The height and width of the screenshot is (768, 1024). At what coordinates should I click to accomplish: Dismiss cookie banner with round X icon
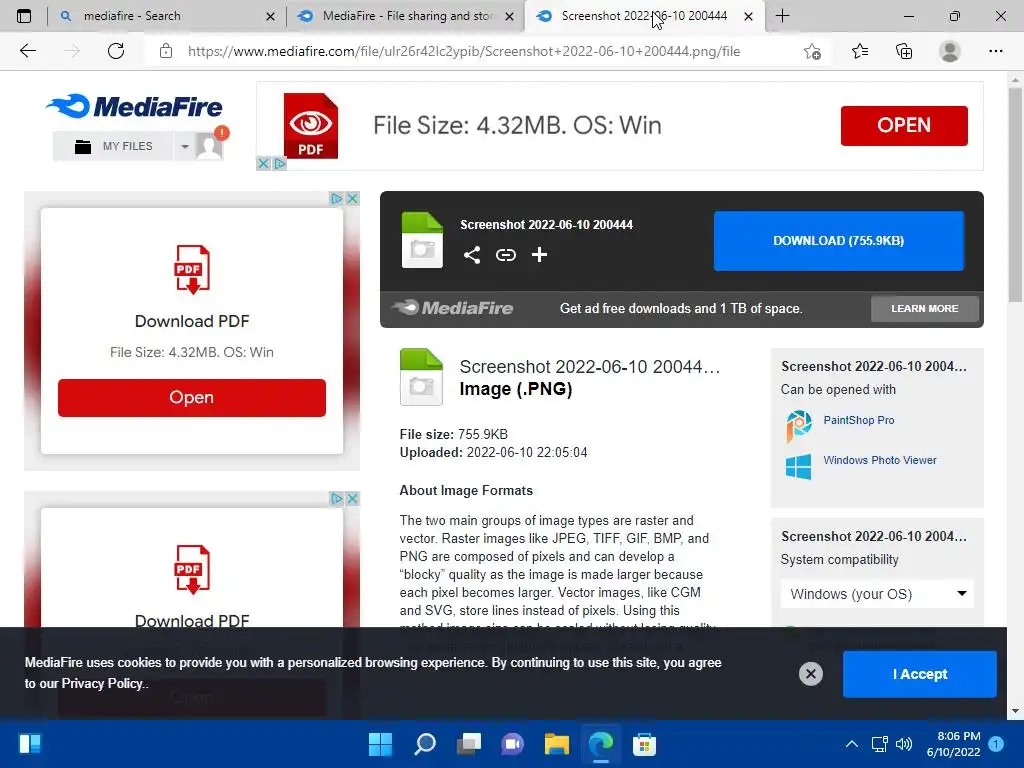tap(810, 674)
